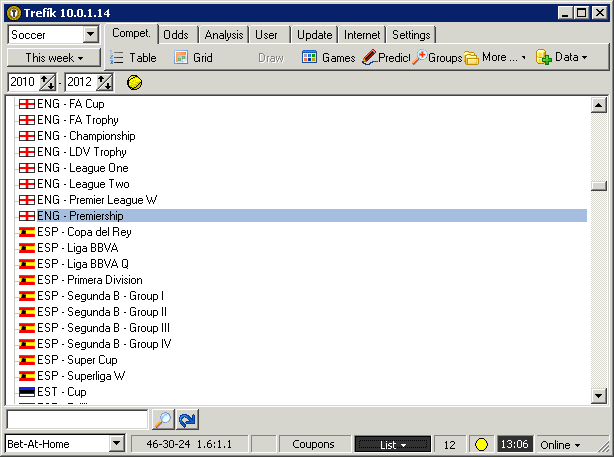Open the Soccer sport dropdown
The image size is (614, 457).
[90, 34]
